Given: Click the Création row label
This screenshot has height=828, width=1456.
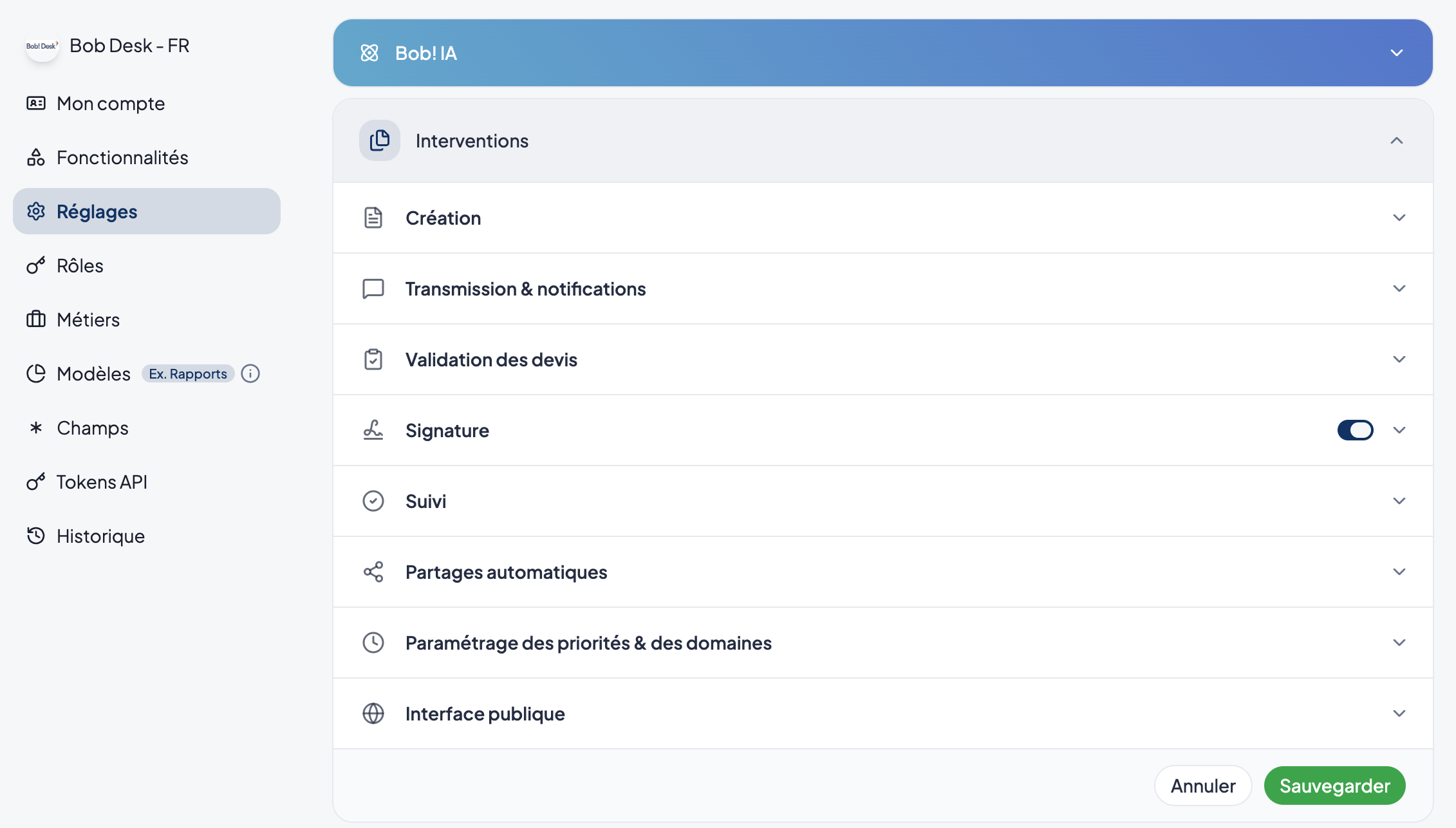Looking at the screenshot, I should click(443, 218).
